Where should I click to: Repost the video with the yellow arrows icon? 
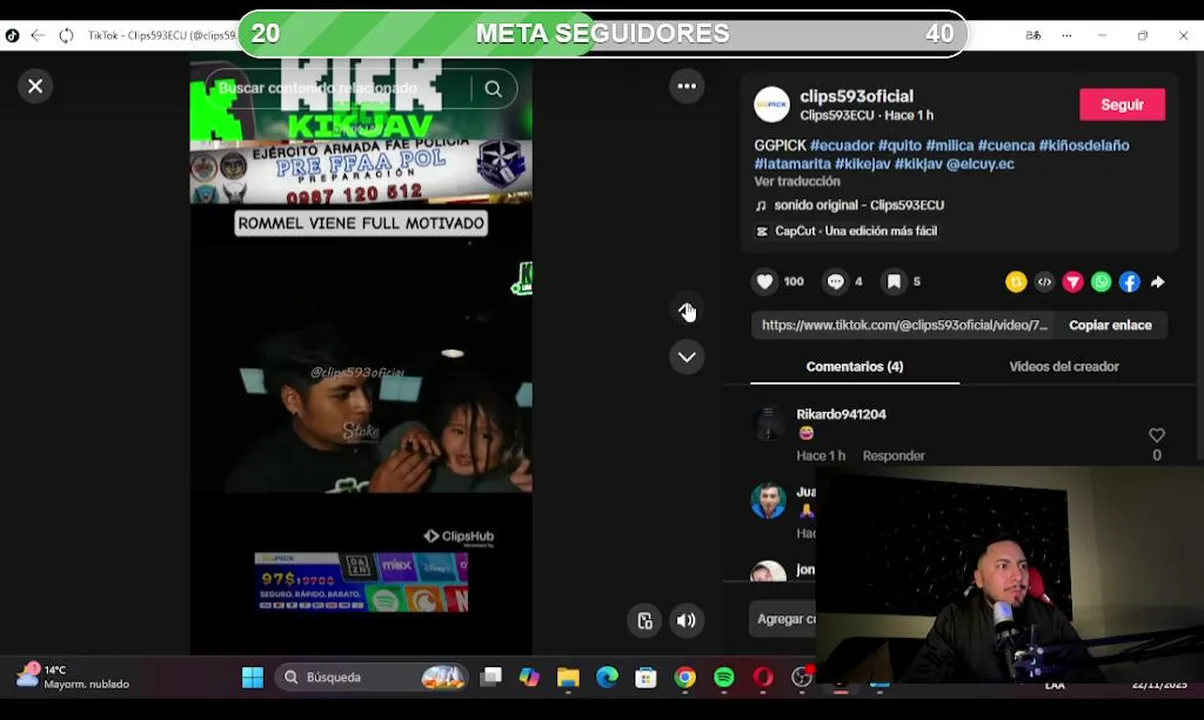click(1016, 282)
